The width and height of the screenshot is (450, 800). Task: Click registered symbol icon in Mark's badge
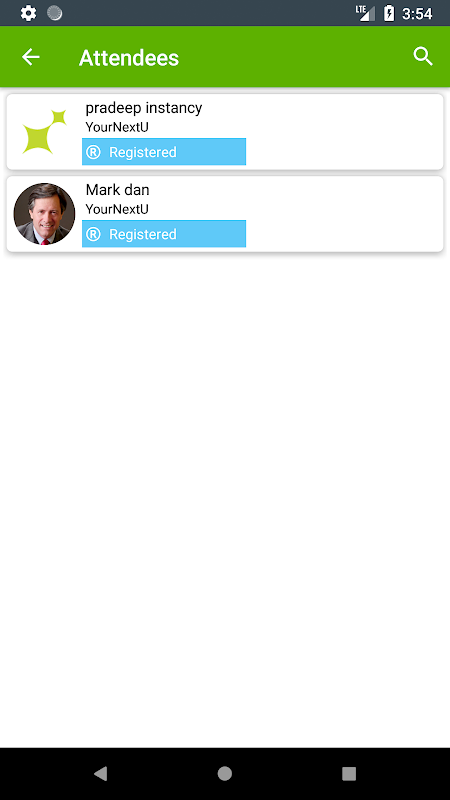point(93,234)
